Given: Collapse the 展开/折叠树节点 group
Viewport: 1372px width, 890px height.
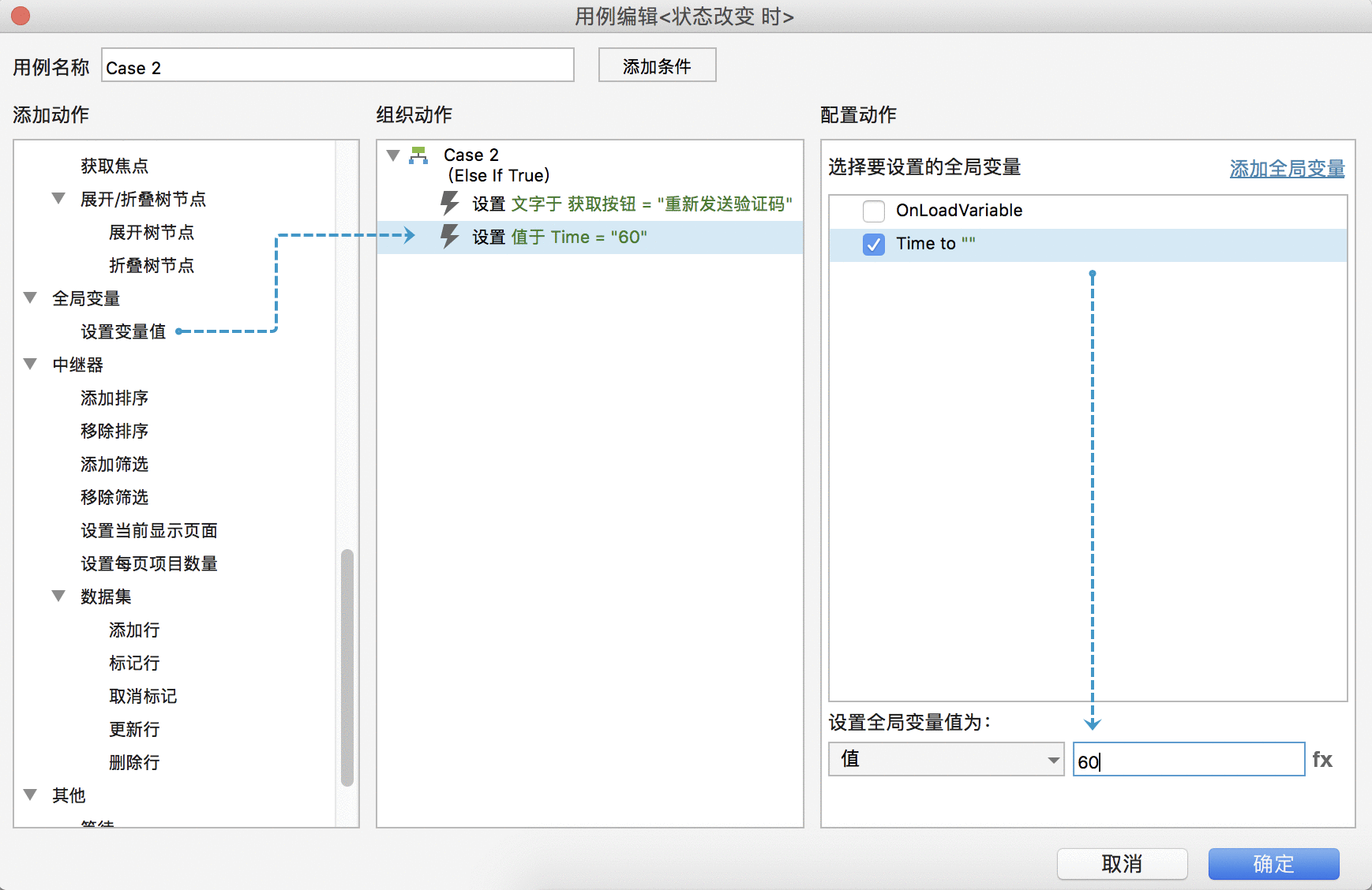Looking at the screenshot, I should coord(58,199).
